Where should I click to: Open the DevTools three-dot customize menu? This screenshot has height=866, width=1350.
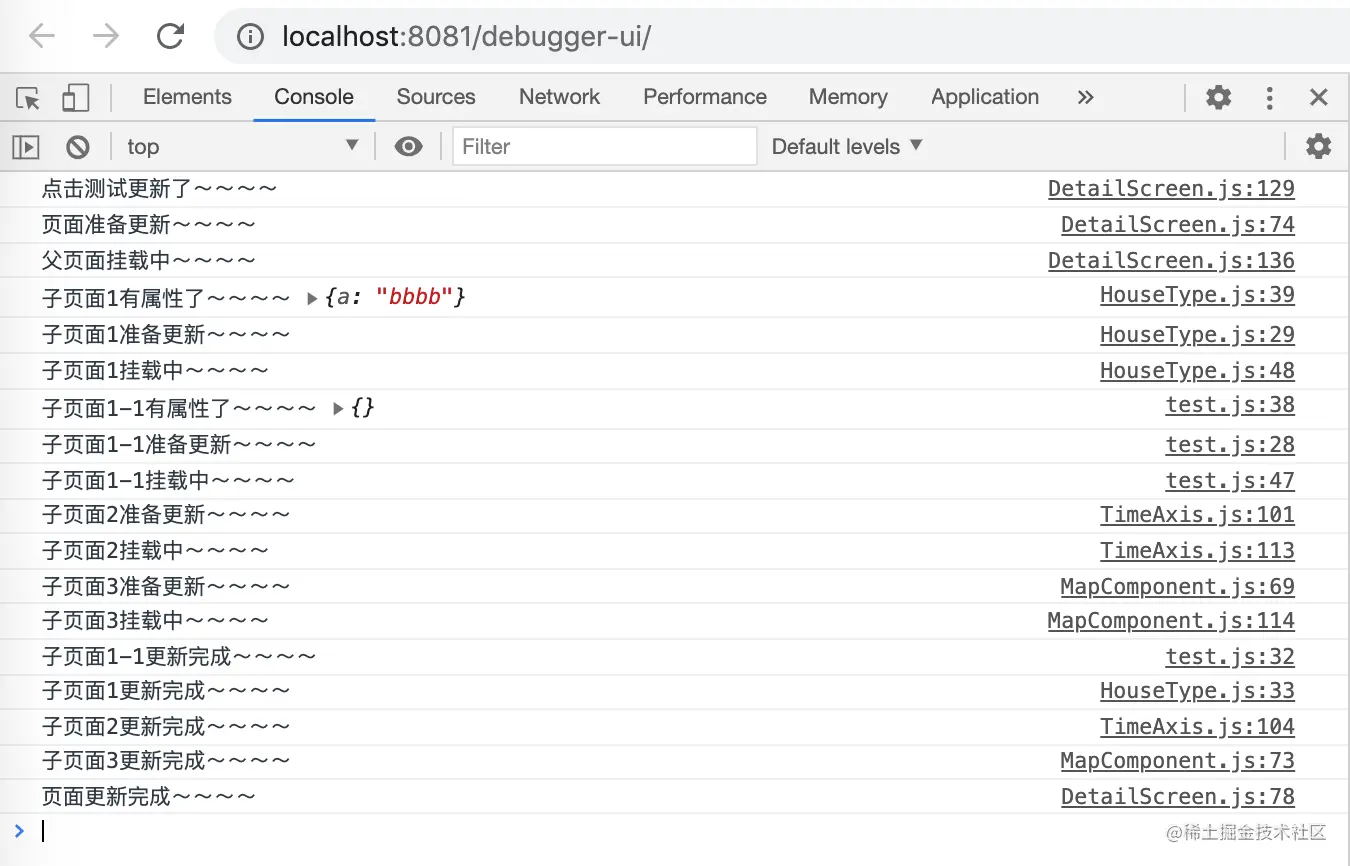[x=1269, y=97]
